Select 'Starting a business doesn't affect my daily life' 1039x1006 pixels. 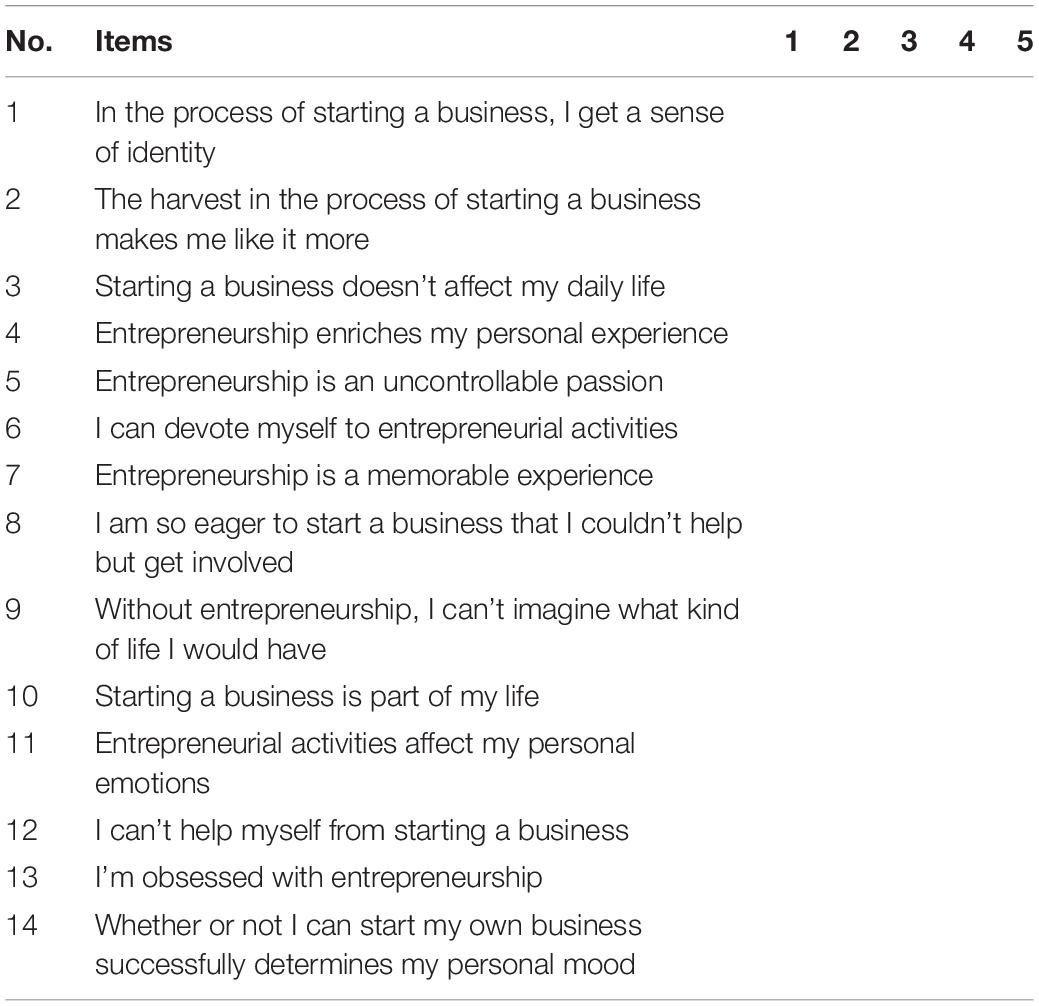(x=380, y=287)
